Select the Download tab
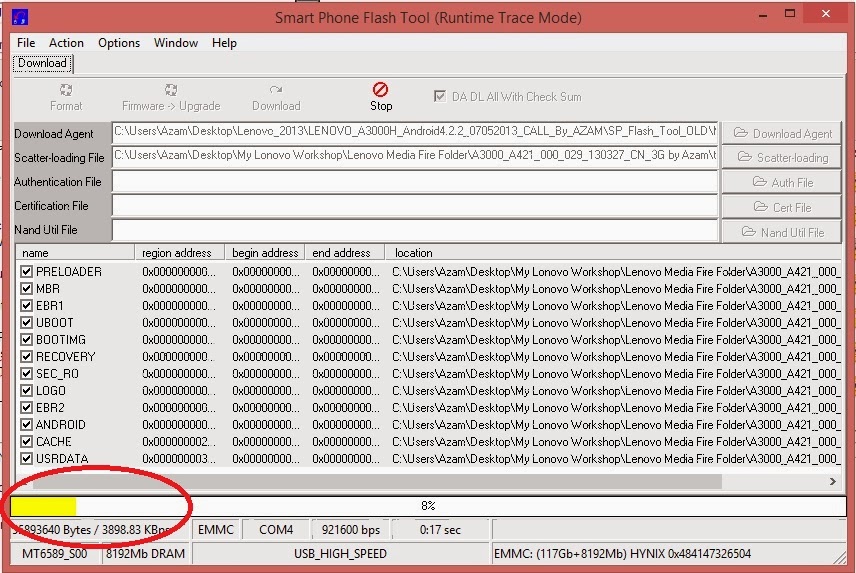This screenshot has width=856, height=573. click(x=42, y=63)
